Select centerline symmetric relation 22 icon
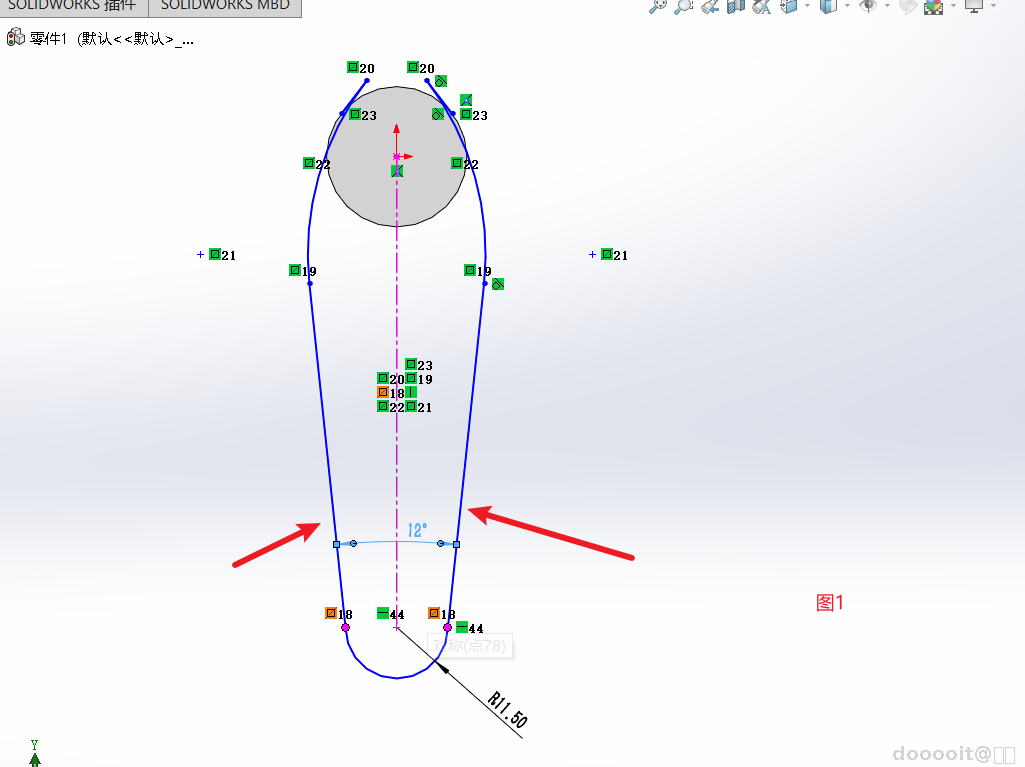1025x767 pixels. [x=383, y=407]
